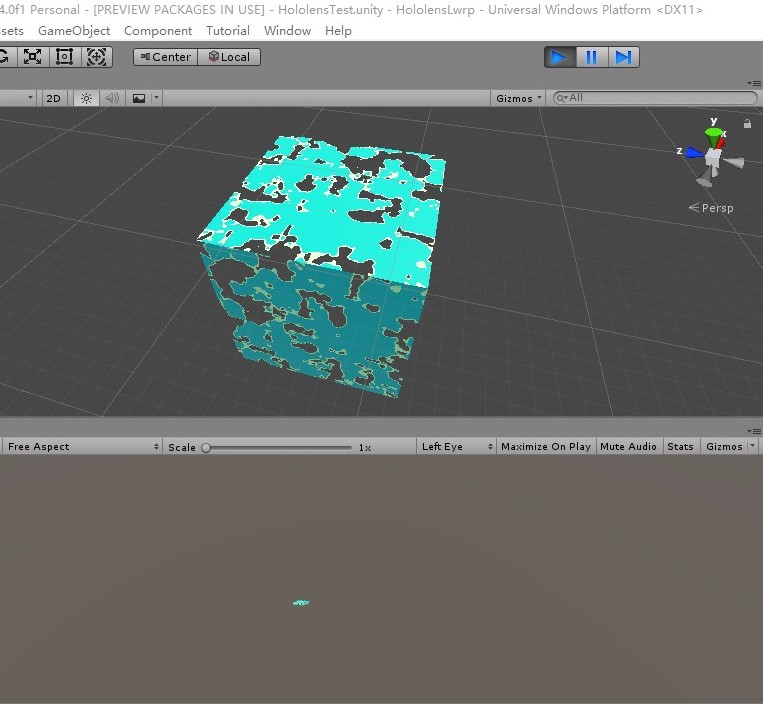Select the combined Transform tool
The image size is (763, 704).
[96, 57]
